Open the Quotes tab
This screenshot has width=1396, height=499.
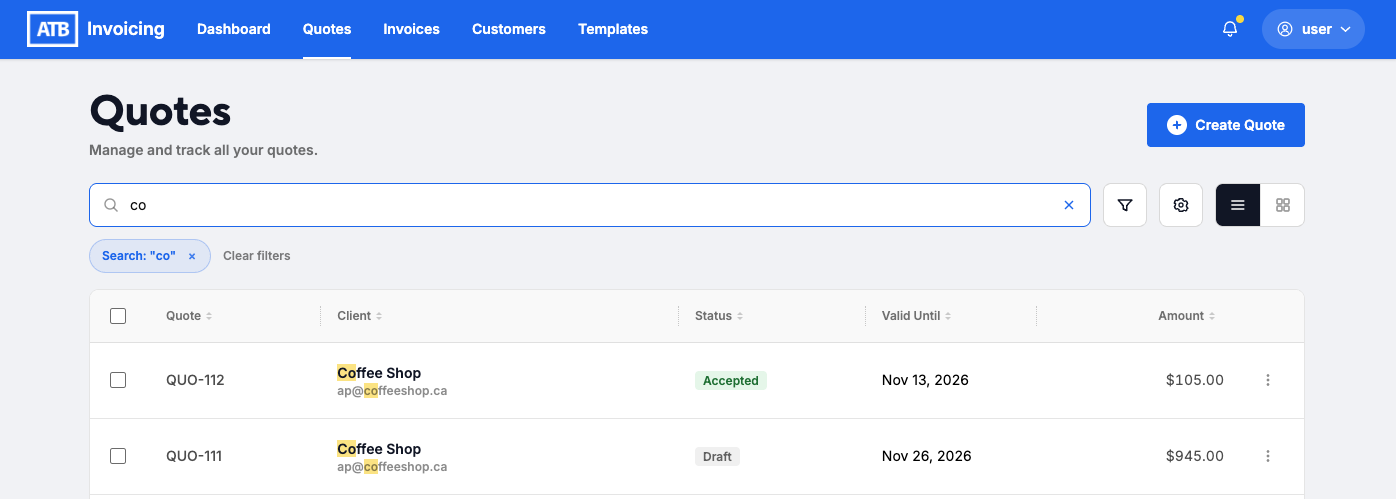327,29
